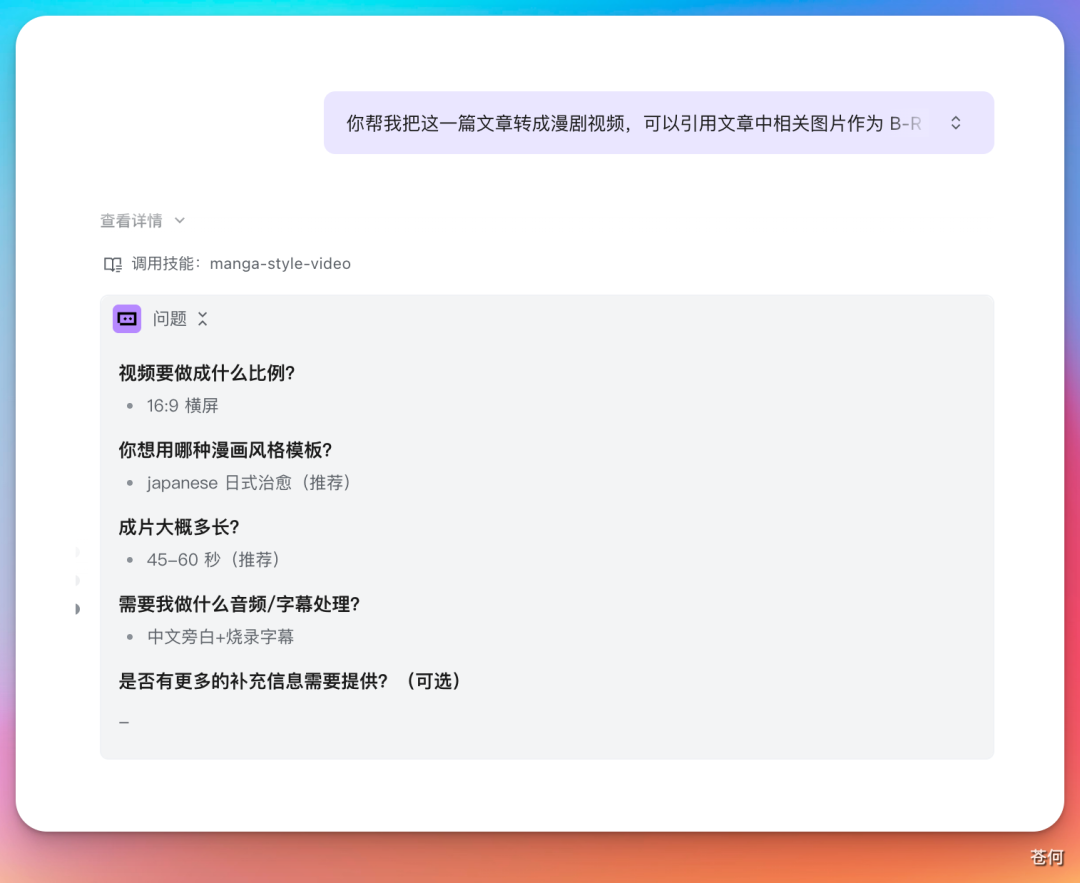Screen dimensions: 1080x883
Task: Click the 需要我做什么音频/字幕处理 heading
Action: tap(238, 604)
